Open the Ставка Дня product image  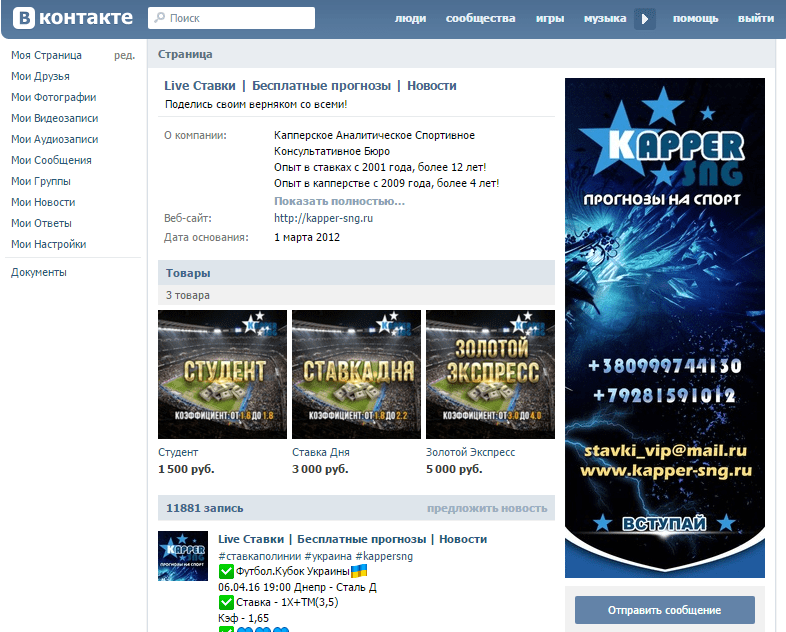click(x=356, y=374)
